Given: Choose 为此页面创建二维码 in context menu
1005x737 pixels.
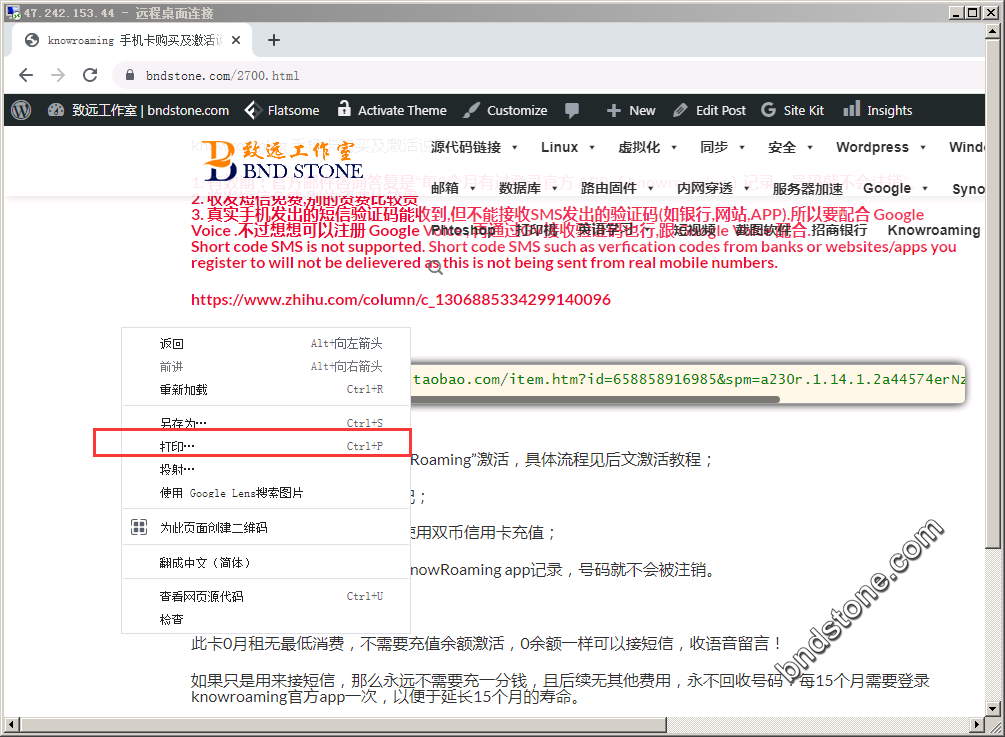Looking at the screenshot, I should 266,527.
